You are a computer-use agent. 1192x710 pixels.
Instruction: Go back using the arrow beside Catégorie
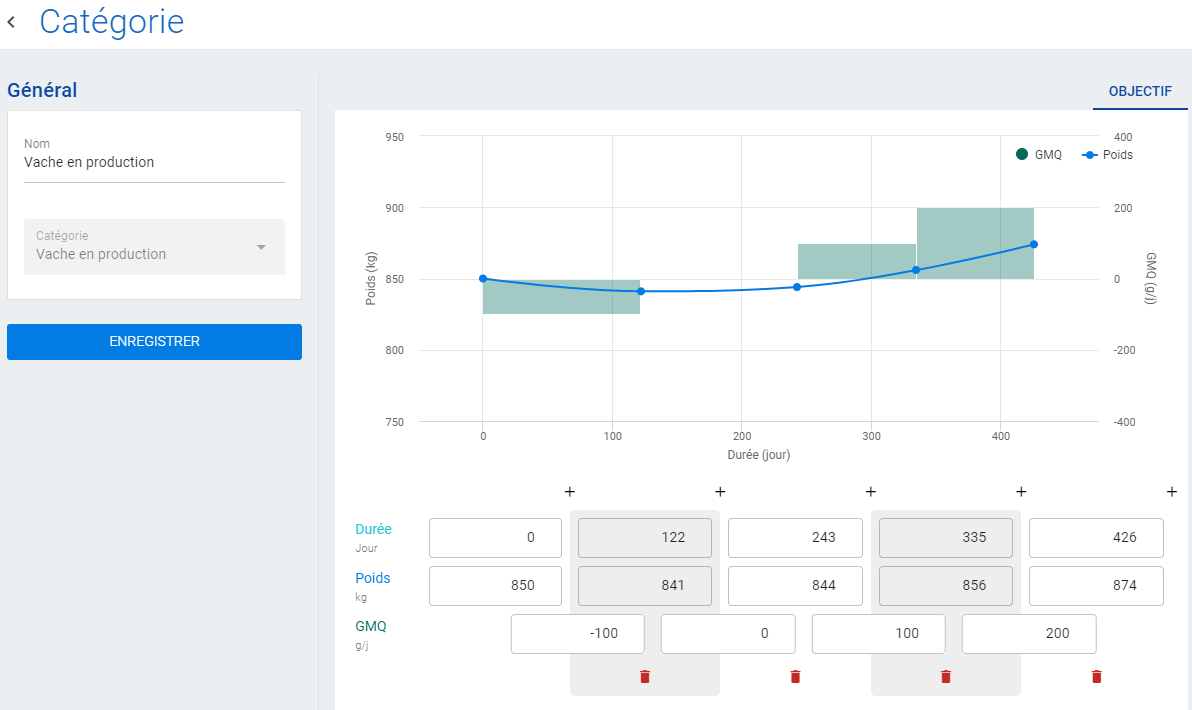11,22
